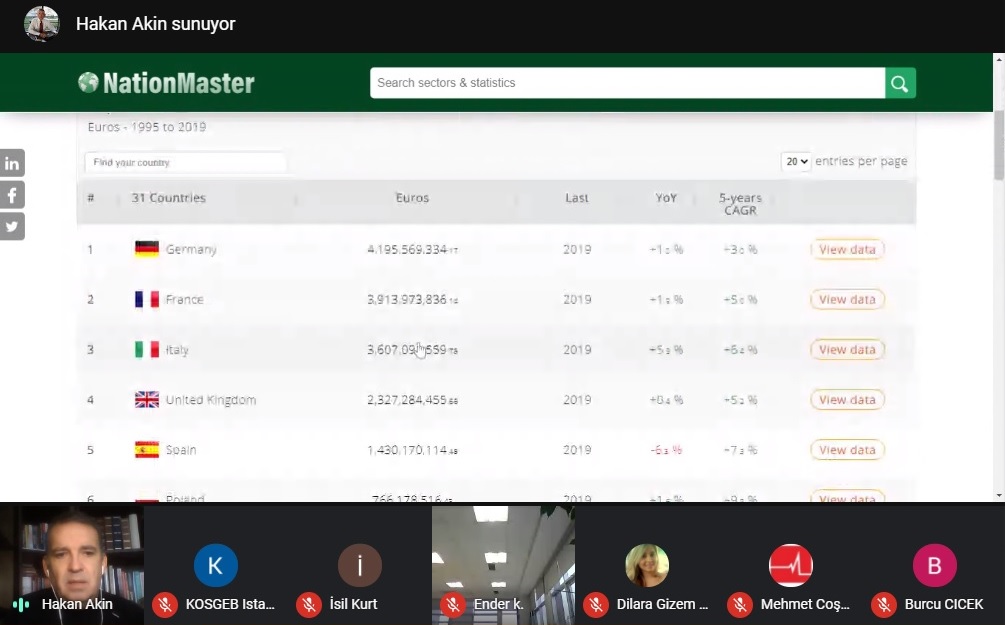
Task: Sort table by YoY column header
Action: tap(665, 198)
